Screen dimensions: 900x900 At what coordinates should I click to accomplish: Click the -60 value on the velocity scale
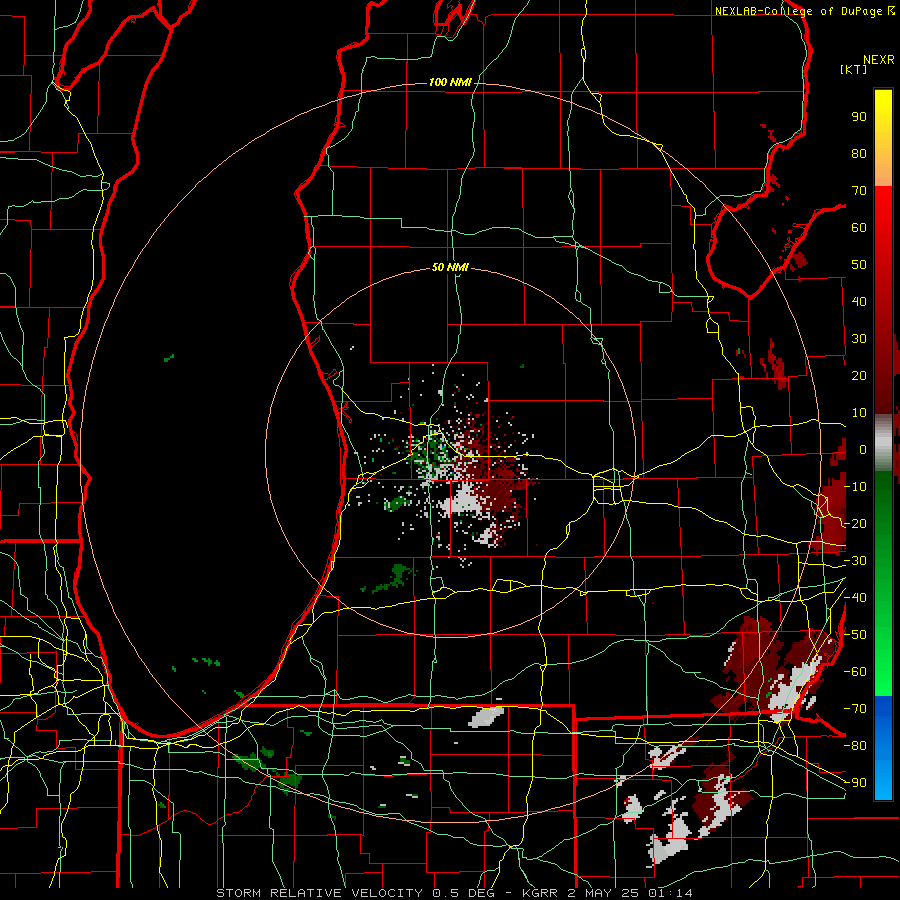coord(855,672)
